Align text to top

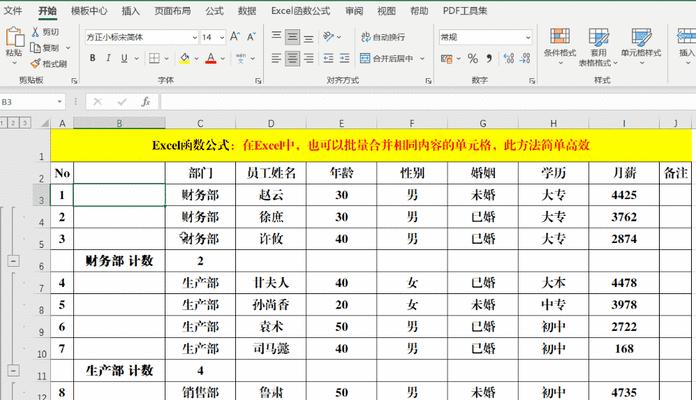pyautogui.click(x=276, y=36)
